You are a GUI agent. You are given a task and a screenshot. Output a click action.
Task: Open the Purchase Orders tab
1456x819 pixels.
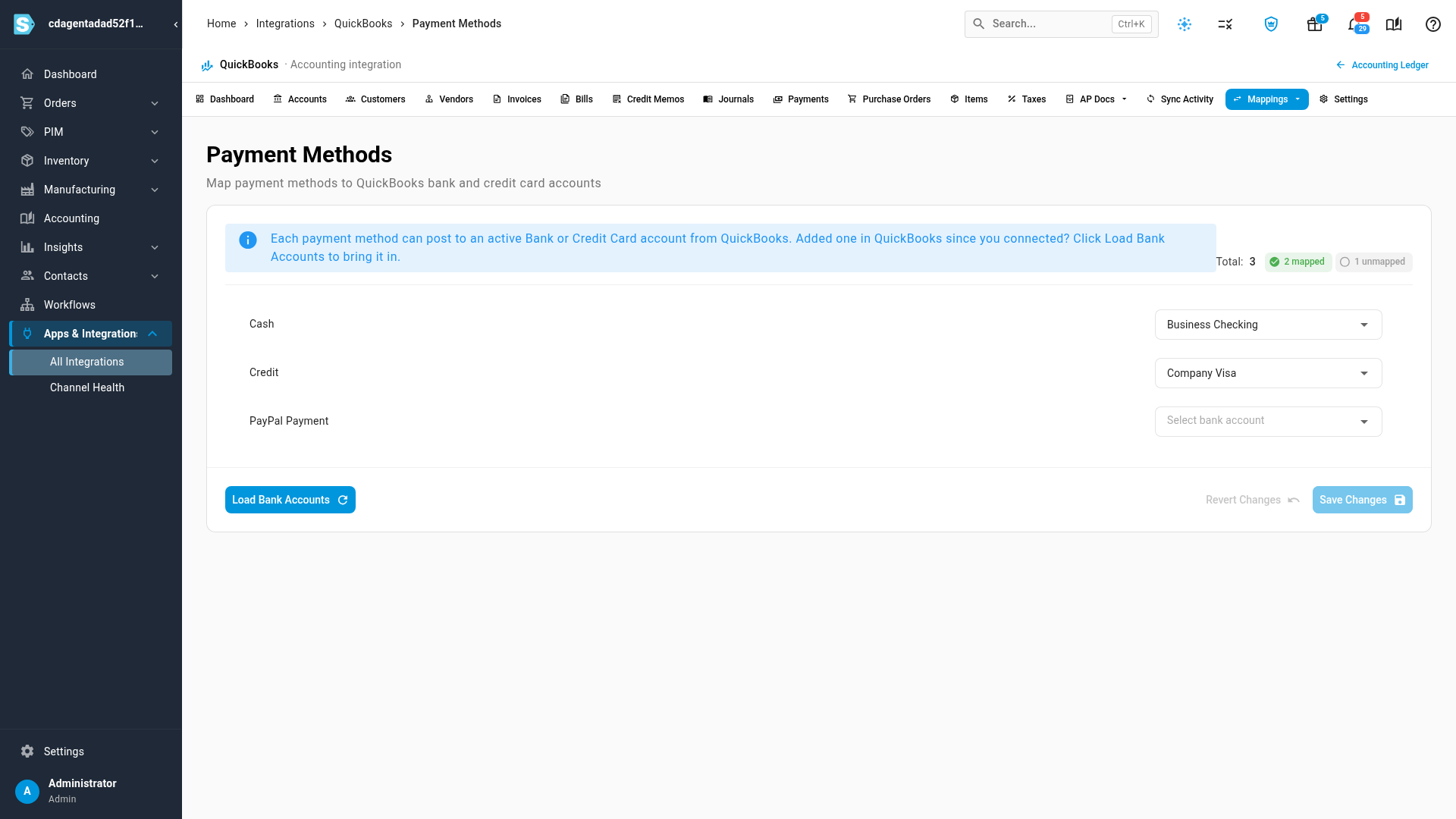(889, 99)
